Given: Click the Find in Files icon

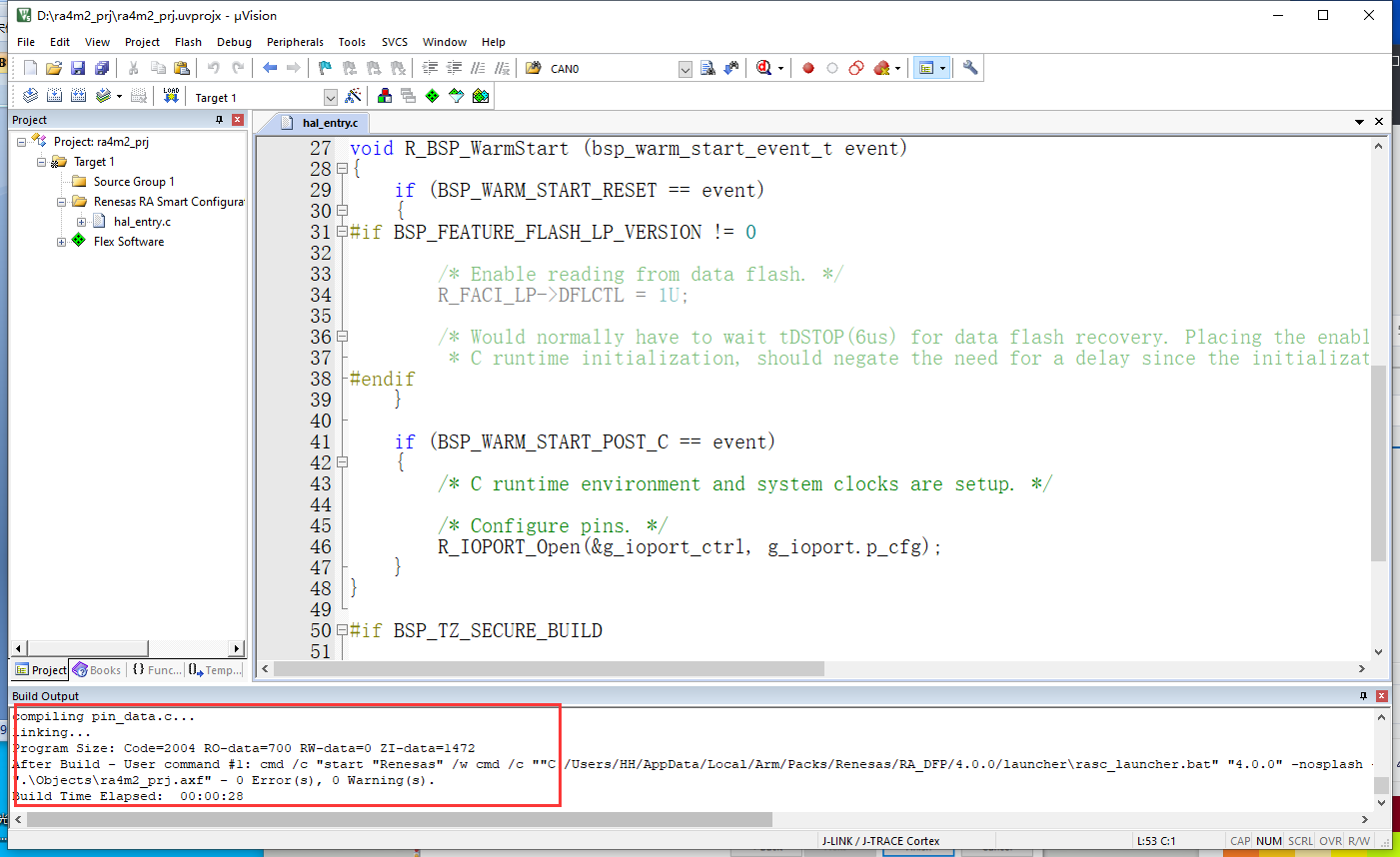Looking at the screenshot, I should click(534, 68).
